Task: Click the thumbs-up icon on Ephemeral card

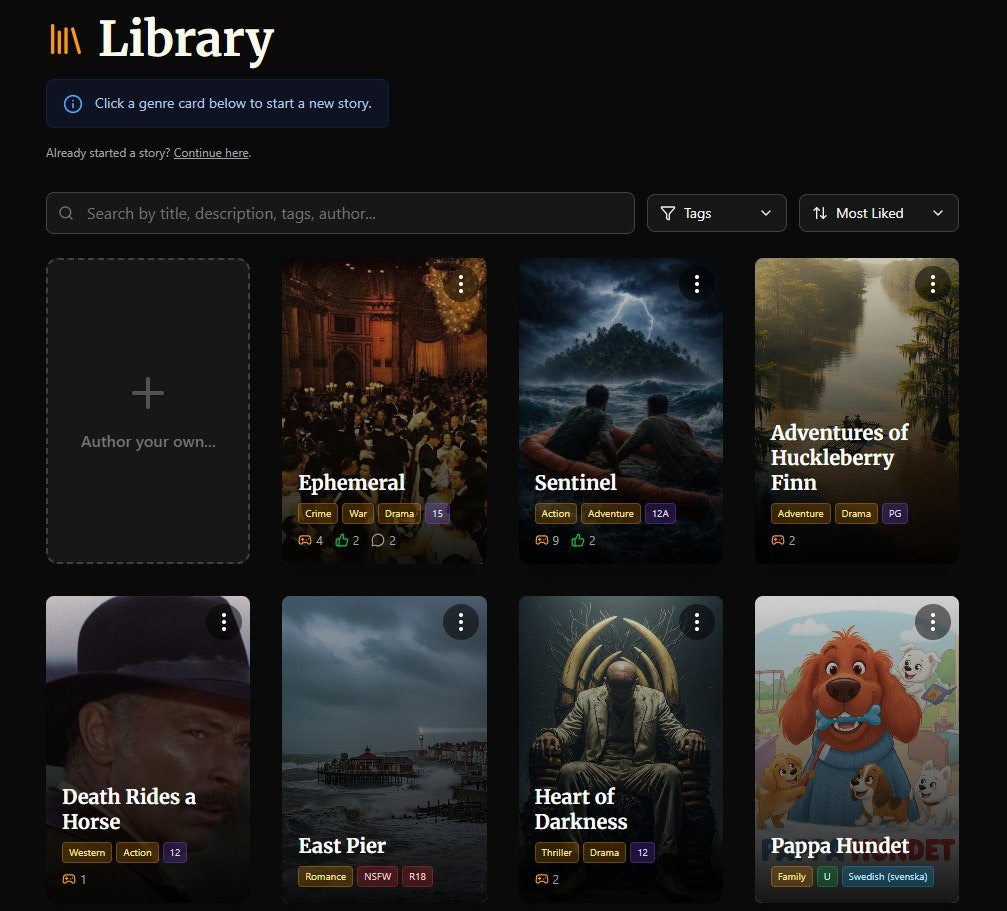Action: point(341,541)
